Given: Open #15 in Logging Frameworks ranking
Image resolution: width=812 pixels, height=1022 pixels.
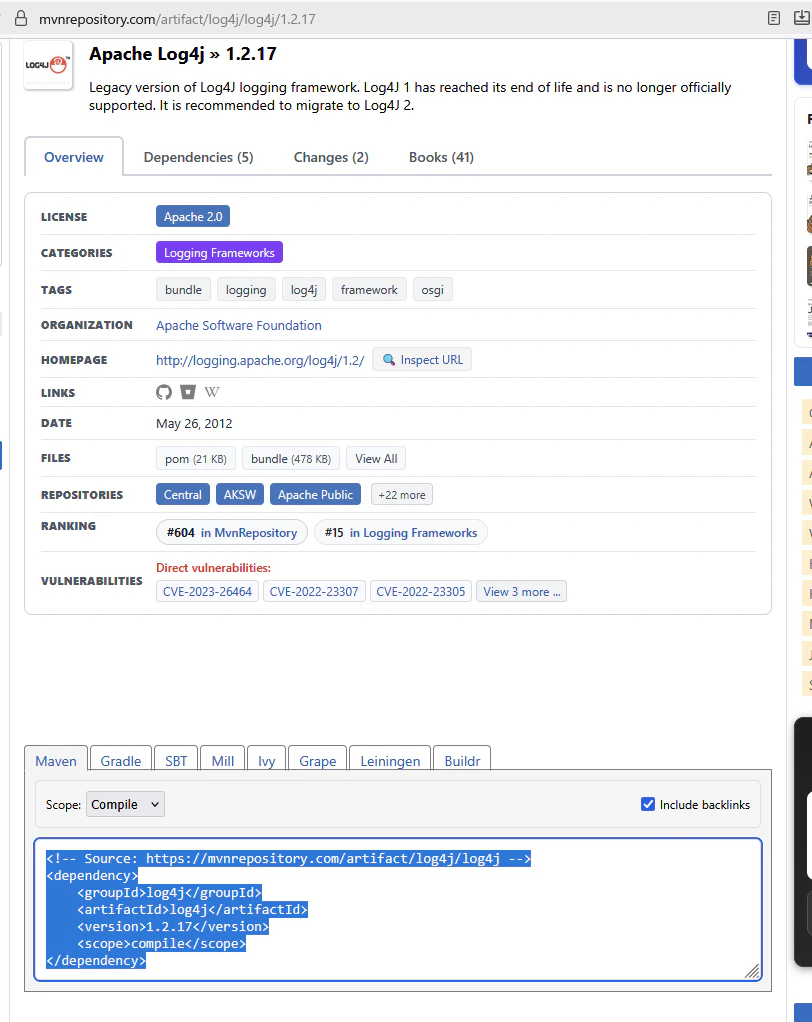Looking at the screenshot, I should click(401, 533).
